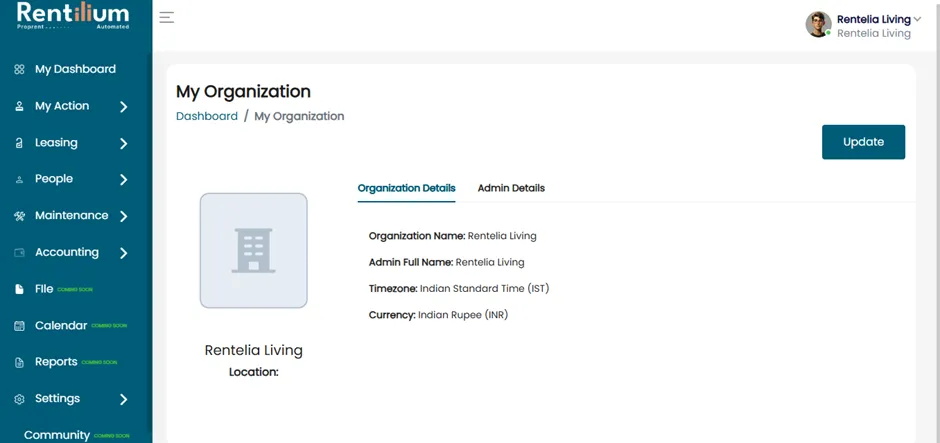Click the user avatar photo
This screenshot has height=443, width=940.
coord(818,25)
